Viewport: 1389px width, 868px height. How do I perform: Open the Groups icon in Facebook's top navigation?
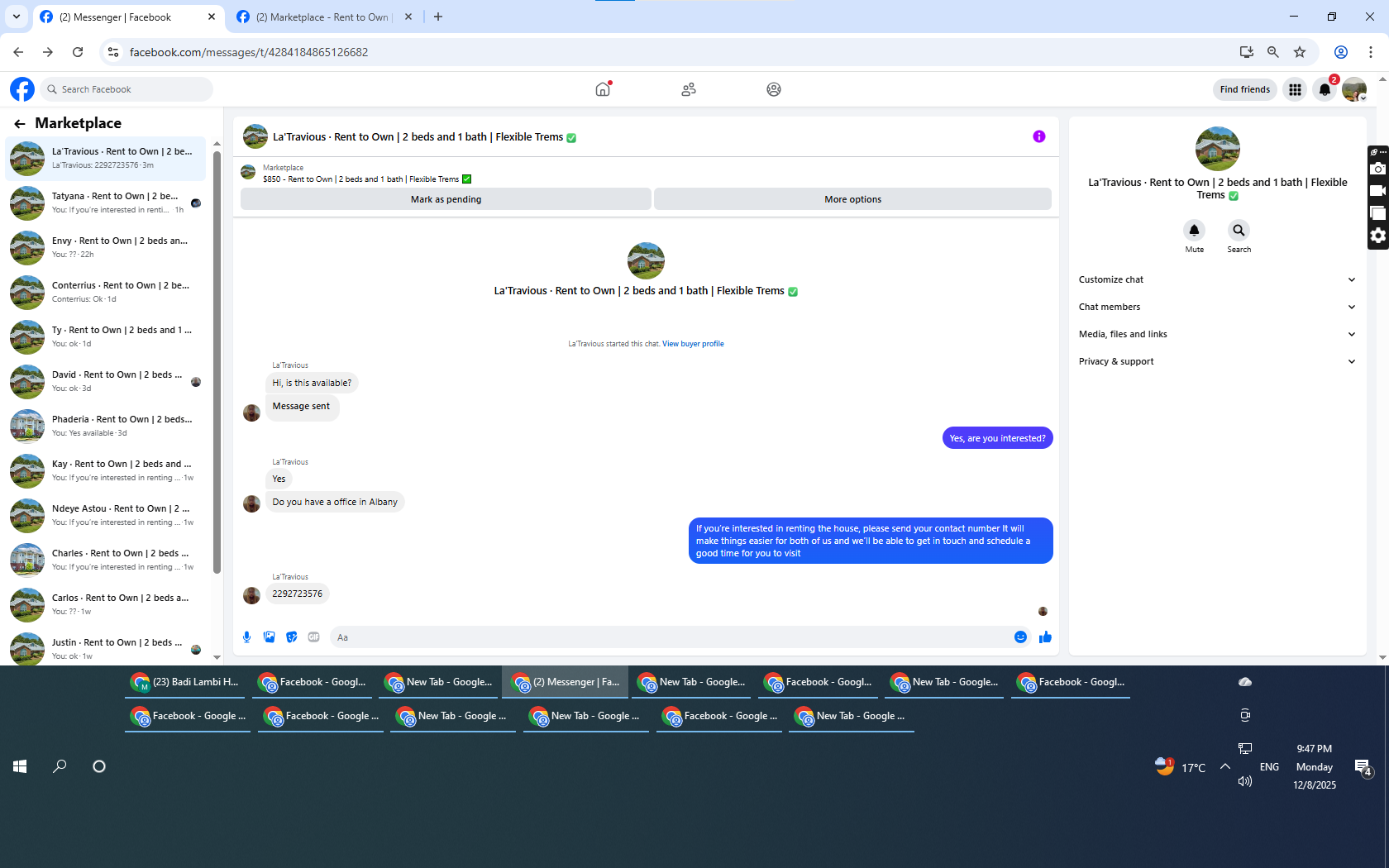click(774, 89)
